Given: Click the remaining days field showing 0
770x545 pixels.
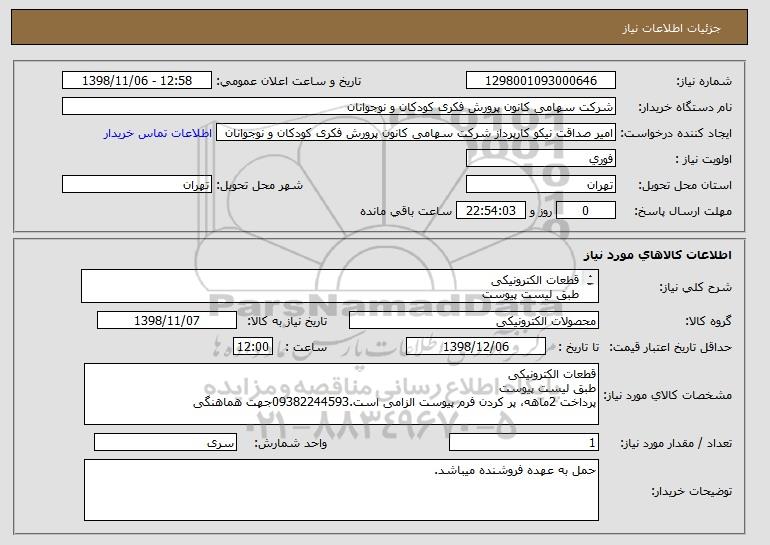Looking at the screenshot, I should pyautogui.click(x=585, y=211).
